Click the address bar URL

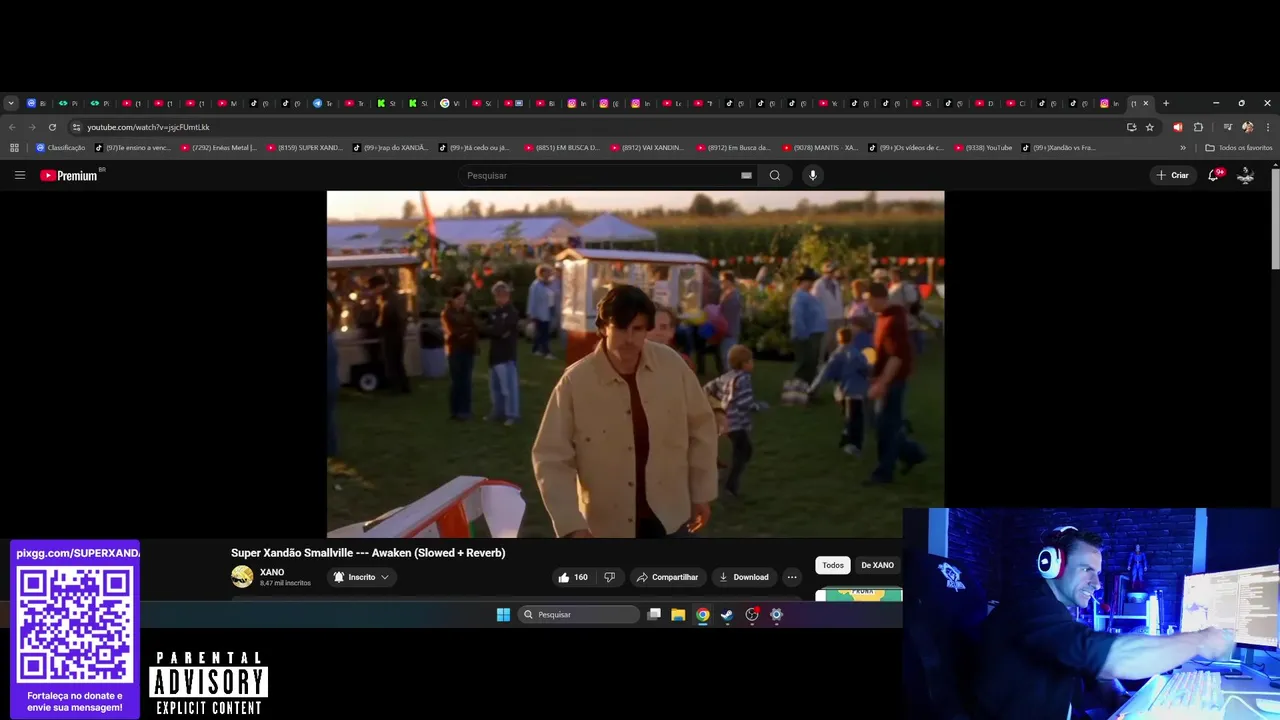[x=148, y=127]
